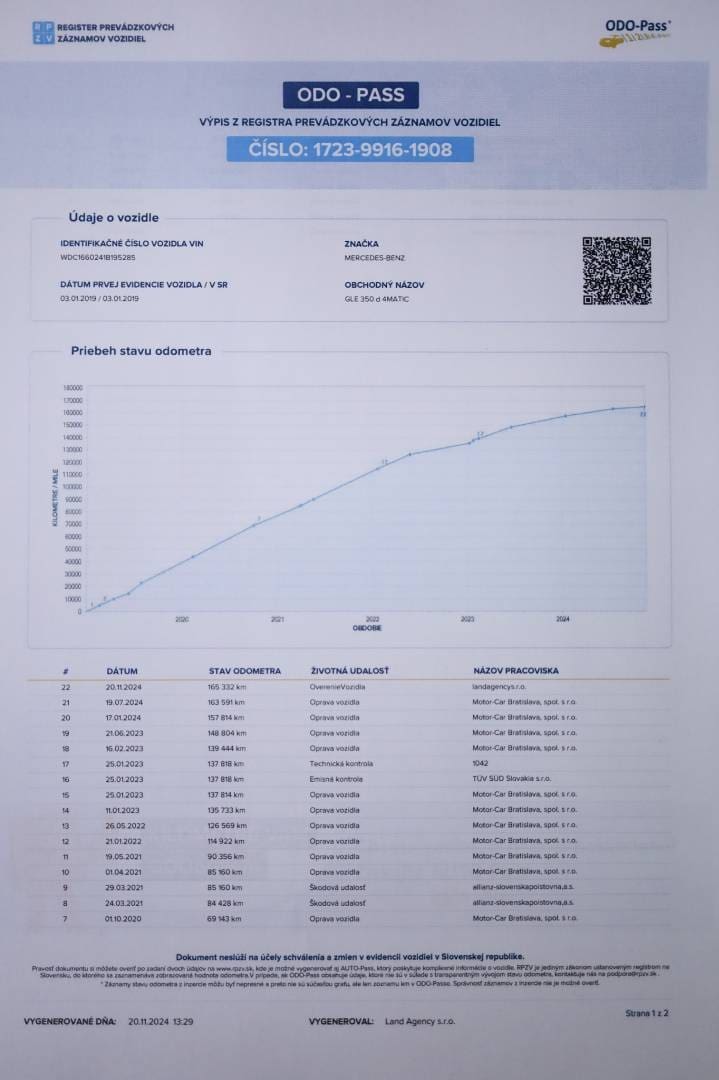Select the brand value MERCEDES-BENZ
The height and width of the screenshot is (1080, 719).
[375, 258]
